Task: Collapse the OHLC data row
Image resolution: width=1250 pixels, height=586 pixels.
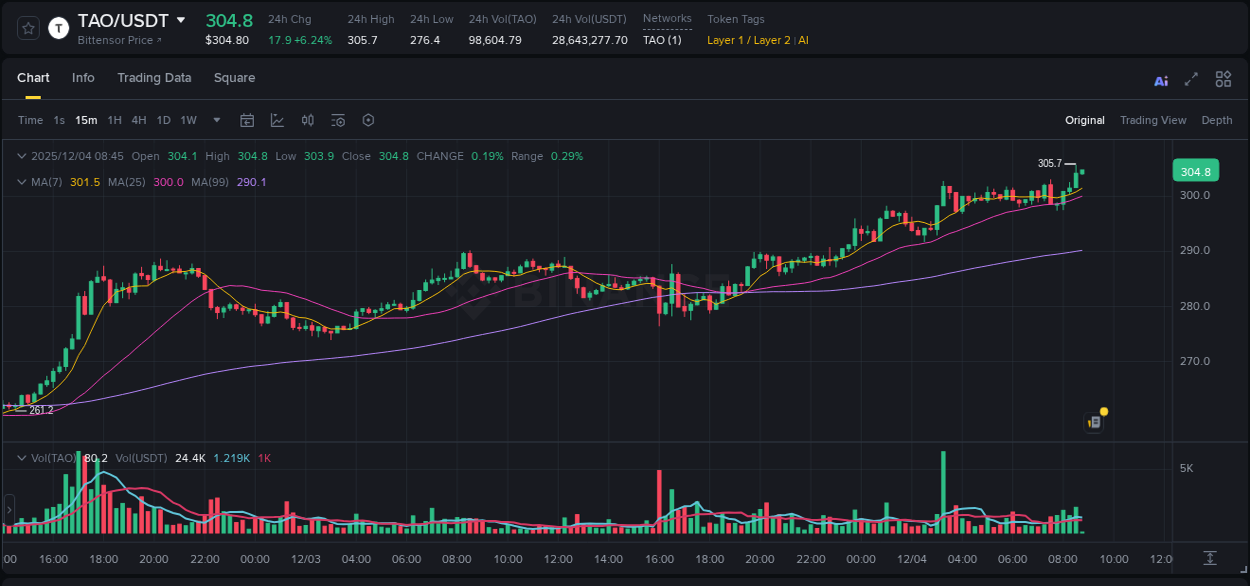Action: click(20, 156)
